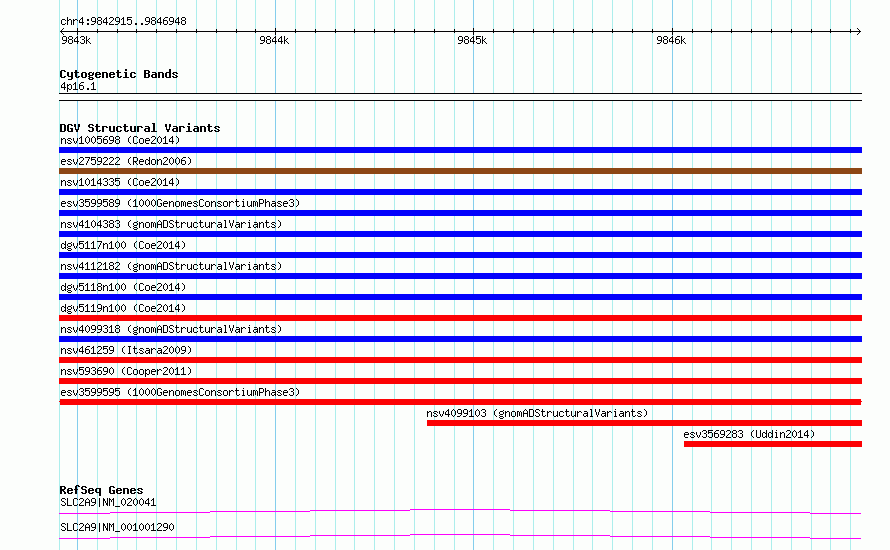Click the 9844k ruler tick label
This screenshot has height=550, width=890.
coord(274,40)
